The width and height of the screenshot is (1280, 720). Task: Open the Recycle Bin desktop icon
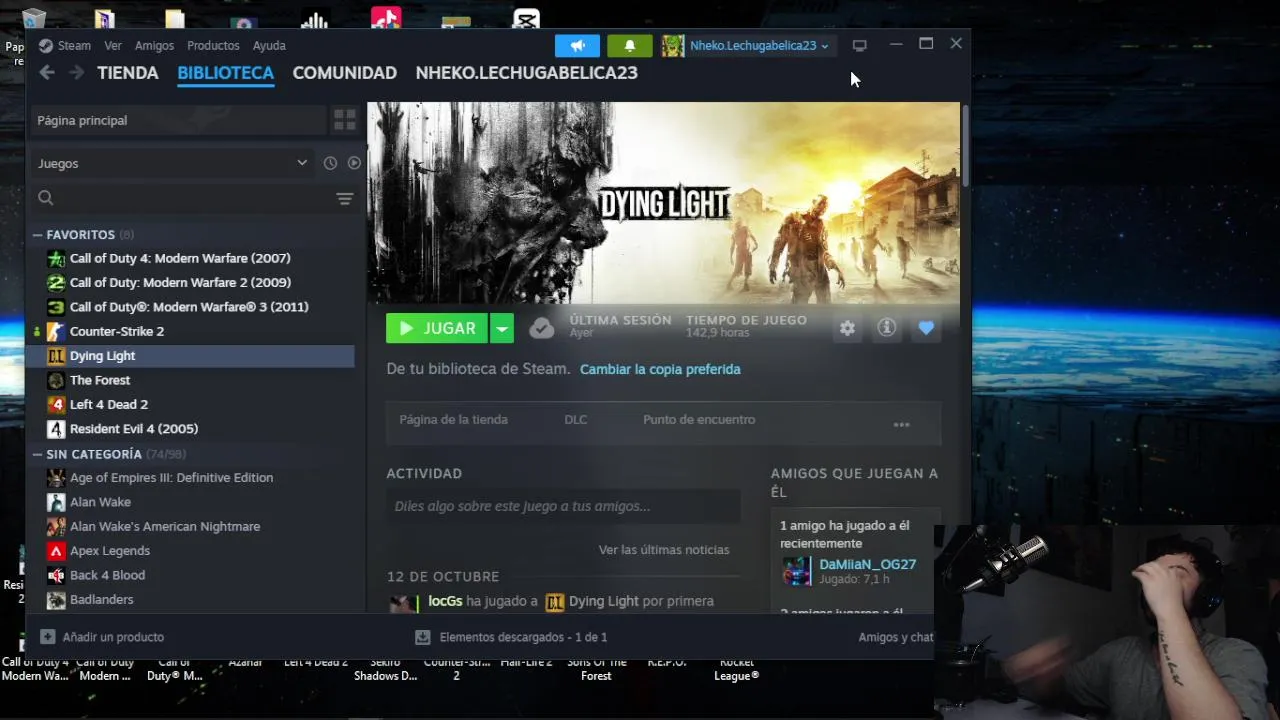(33, 18)
